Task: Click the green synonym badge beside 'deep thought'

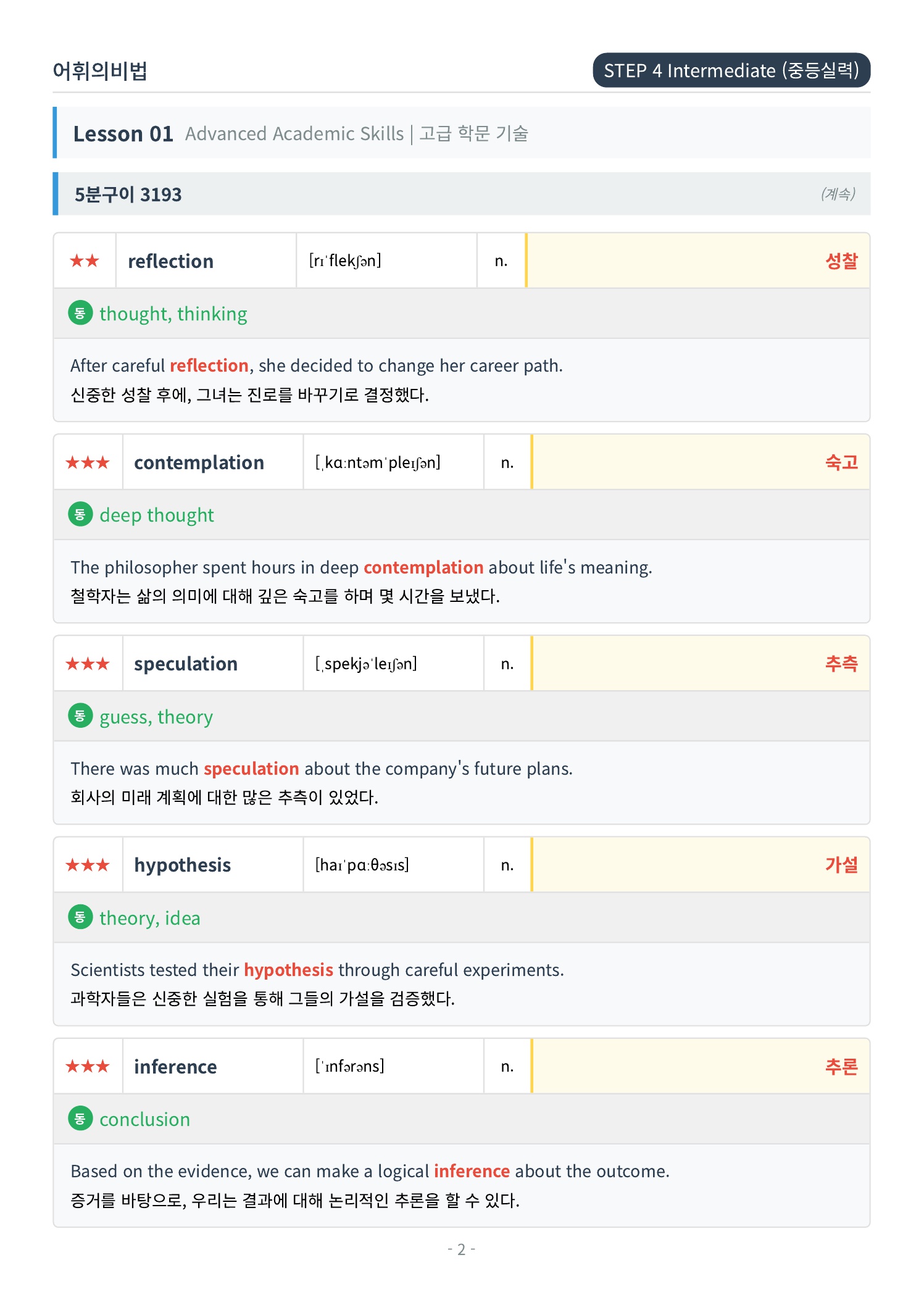Action: pyautogui.click(x=80, y=514)
